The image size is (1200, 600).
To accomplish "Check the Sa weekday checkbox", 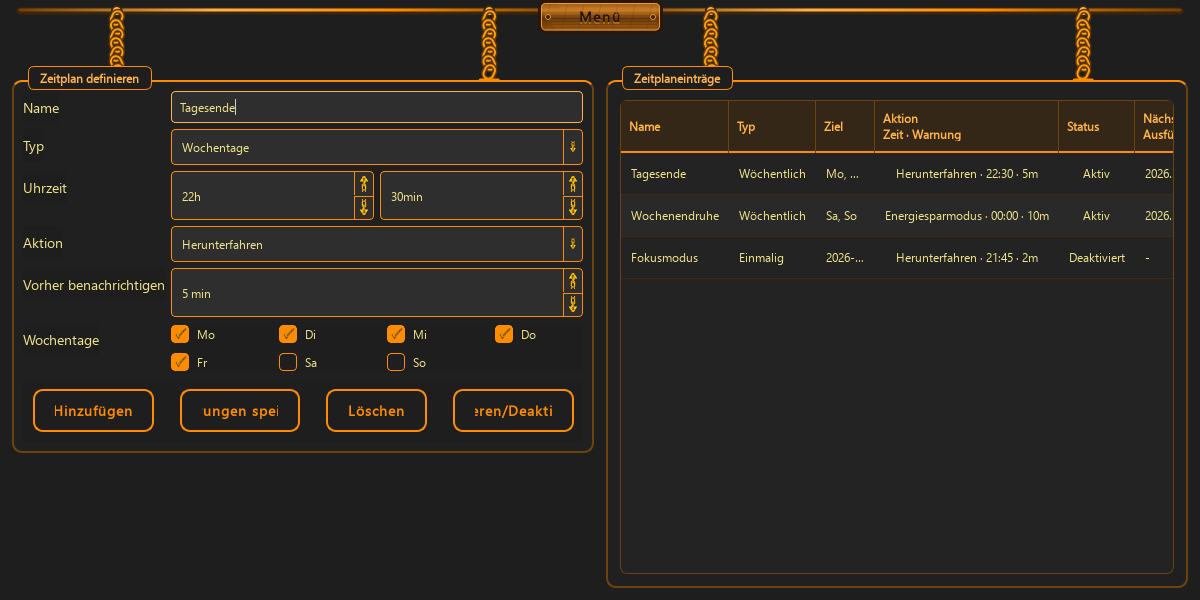I will (x=288, y=362).
